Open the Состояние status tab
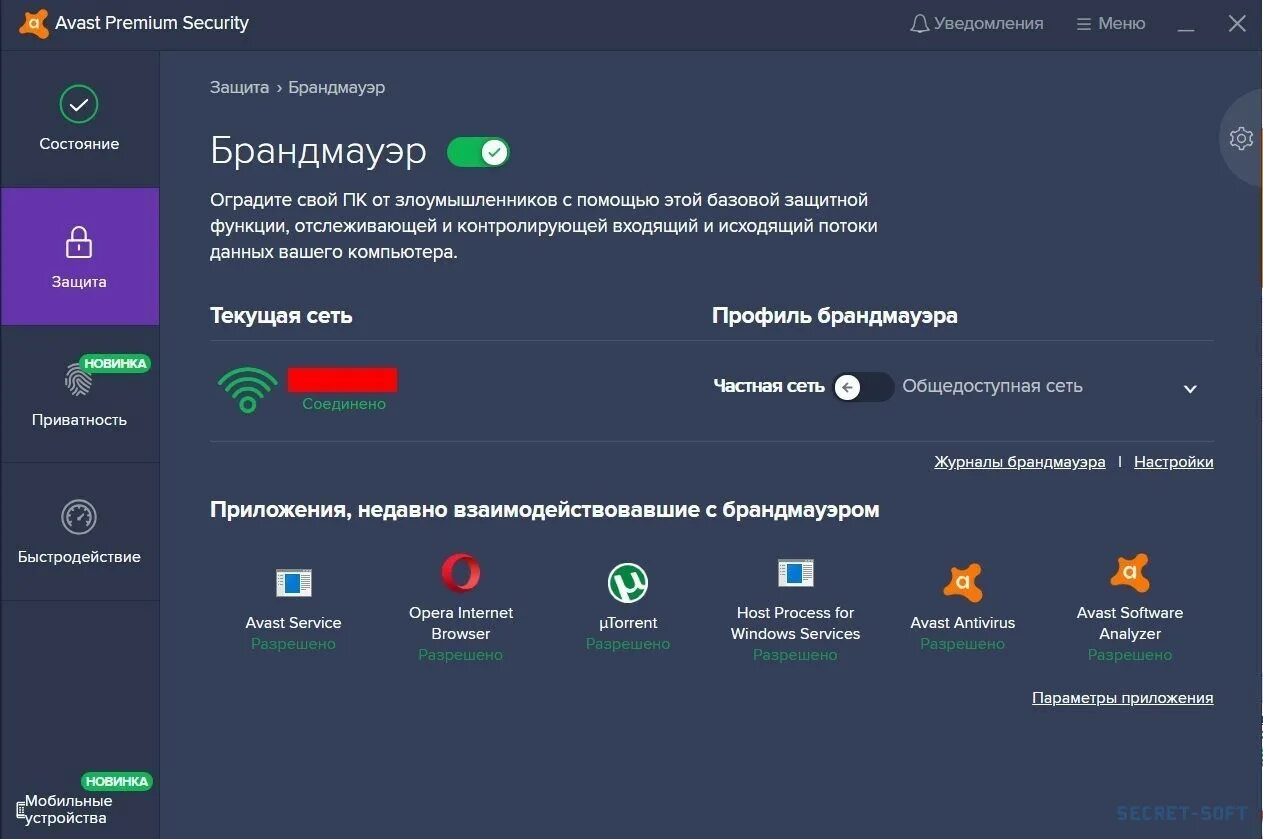The image size is (1263, 839). (x=79, y=120)
